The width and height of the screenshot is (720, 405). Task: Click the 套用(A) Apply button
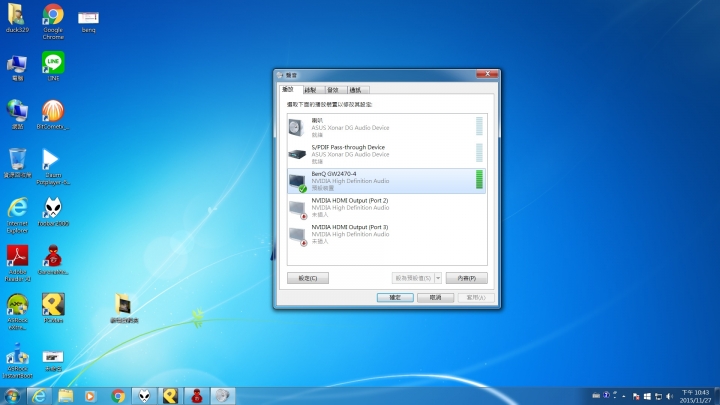pyautogui.click(x=476, y=298)
